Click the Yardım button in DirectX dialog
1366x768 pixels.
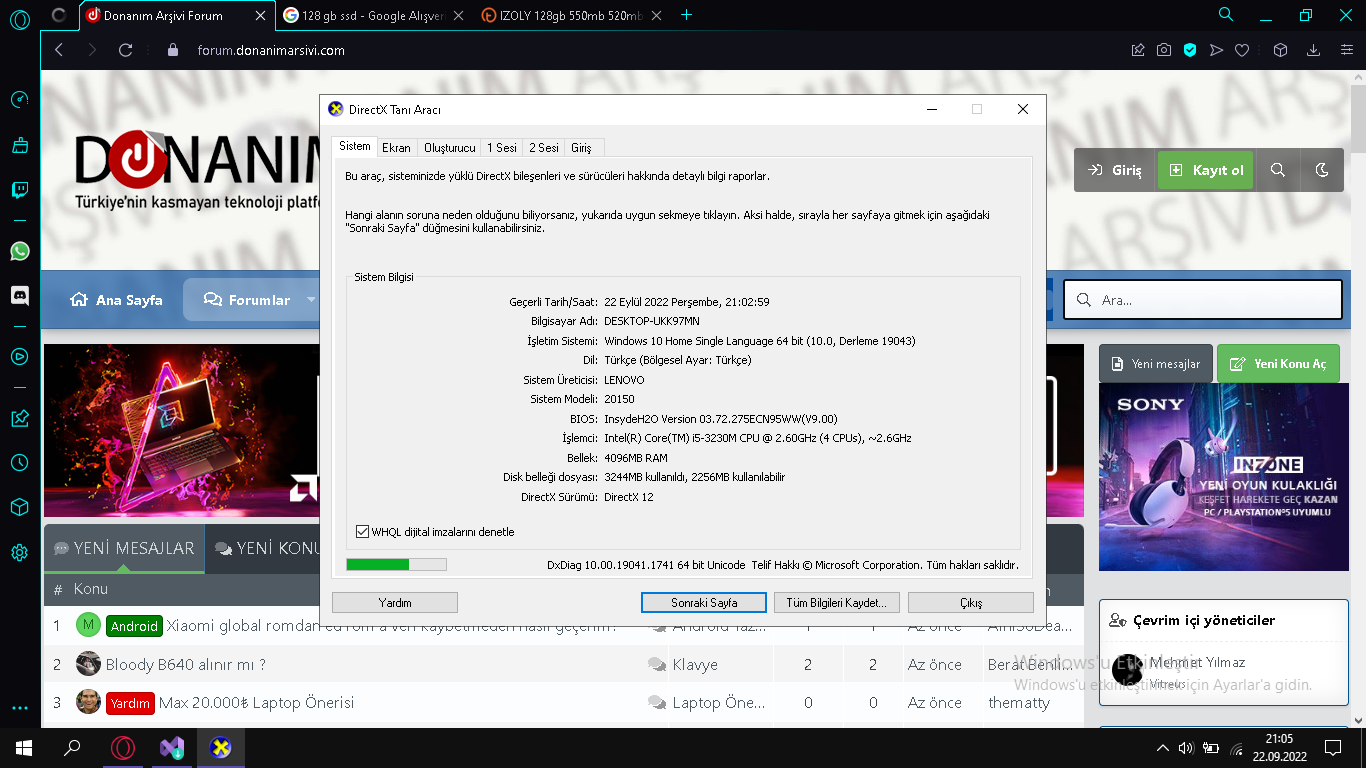395,603
